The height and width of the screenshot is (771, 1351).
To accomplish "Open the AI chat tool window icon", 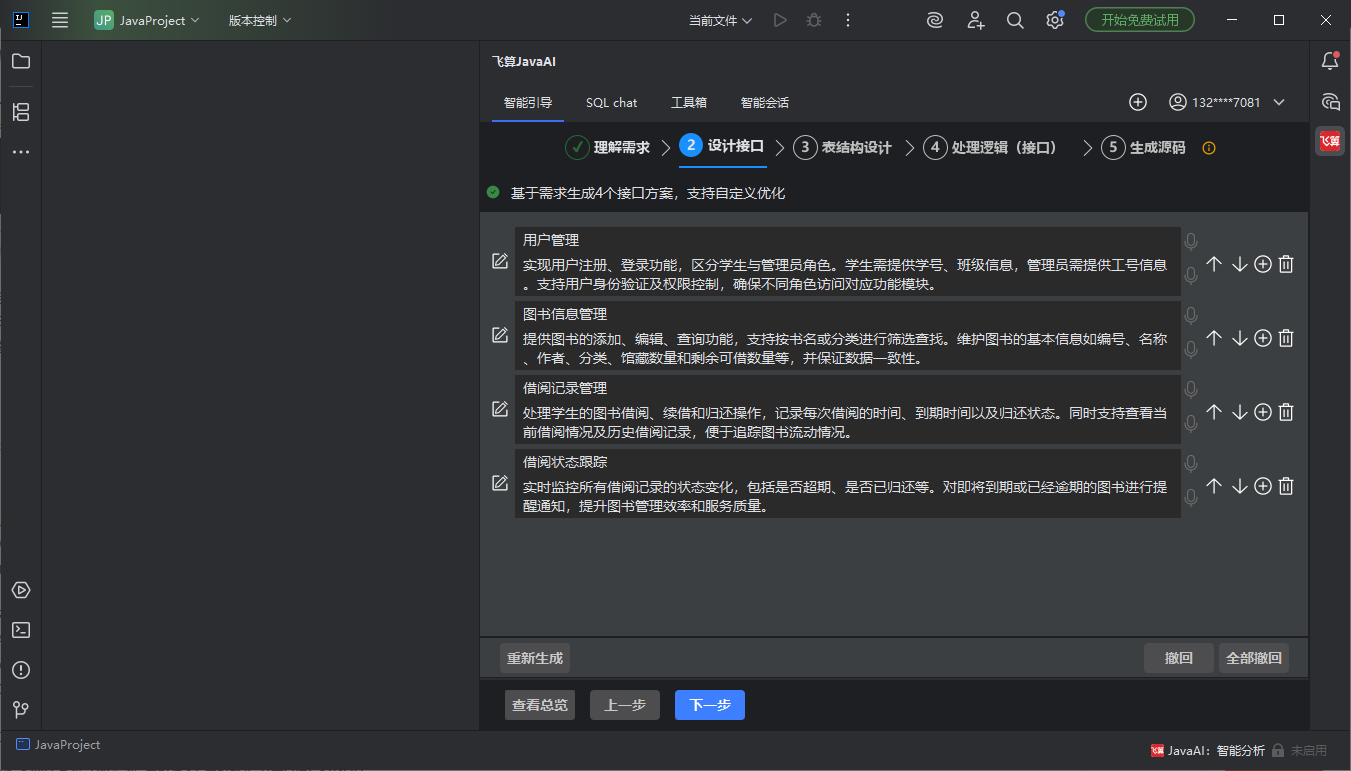I will [x=1330, y=101].
